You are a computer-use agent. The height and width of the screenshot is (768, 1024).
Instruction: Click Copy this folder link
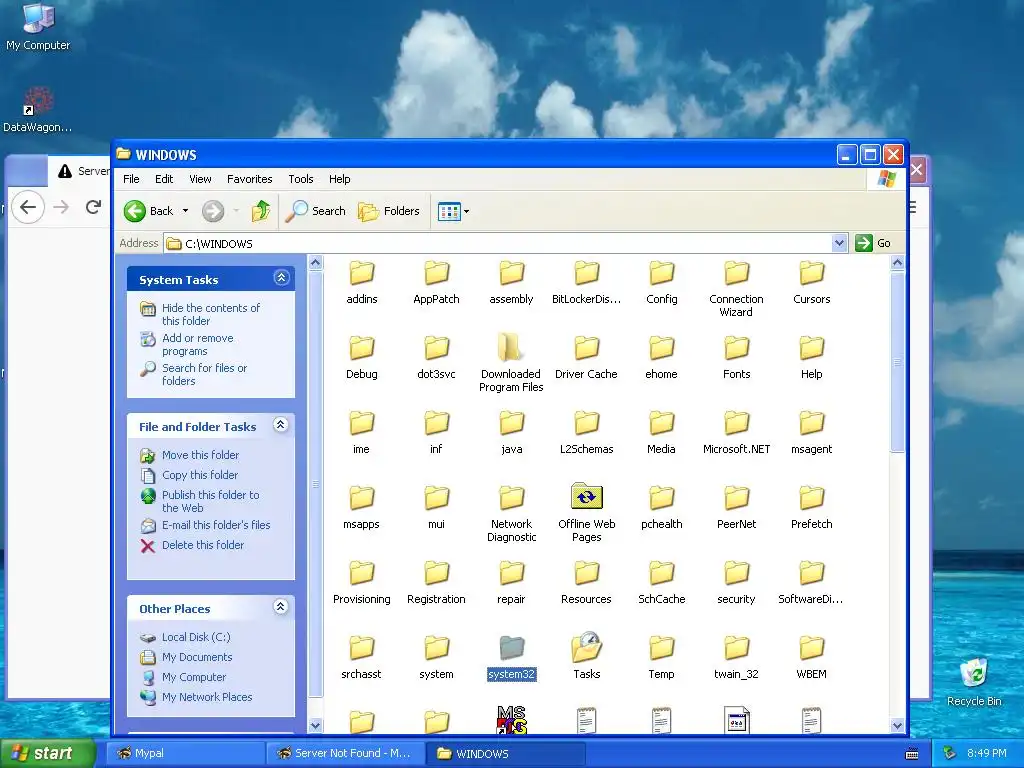199,475
